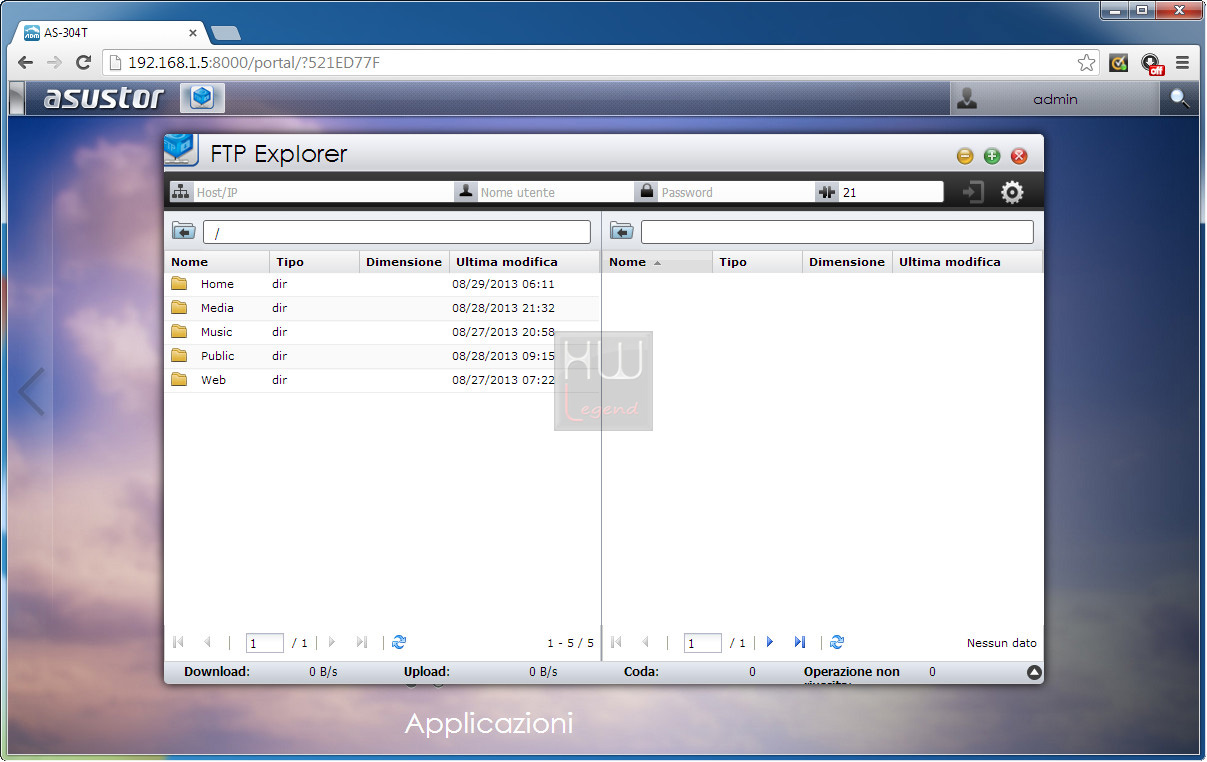This screenshot has height=762, width=1207.
Task: Click left pane page number field
Action: (x=265, y=643)
